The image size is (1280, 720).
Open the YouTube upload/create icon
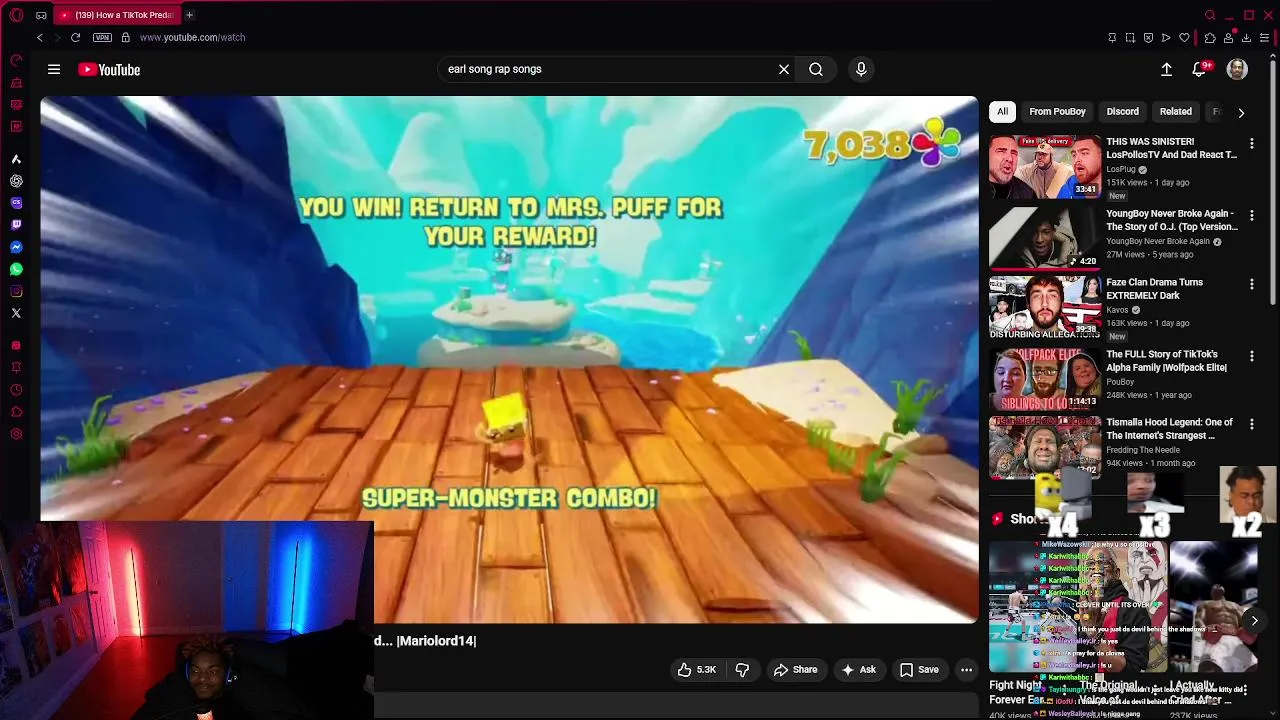pyautogui.click(x=1166, y=69)
